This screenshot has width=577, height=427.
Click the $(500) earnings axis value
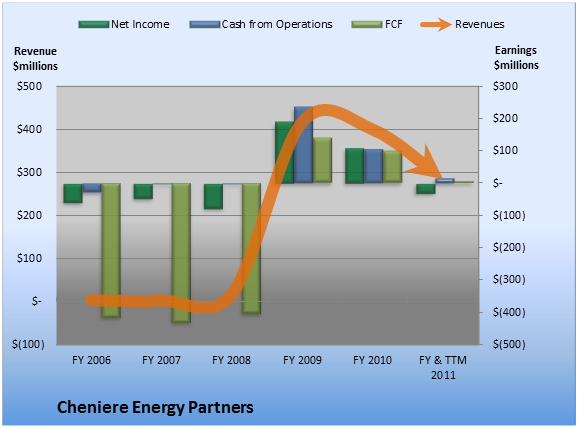[x=509, y=344]
